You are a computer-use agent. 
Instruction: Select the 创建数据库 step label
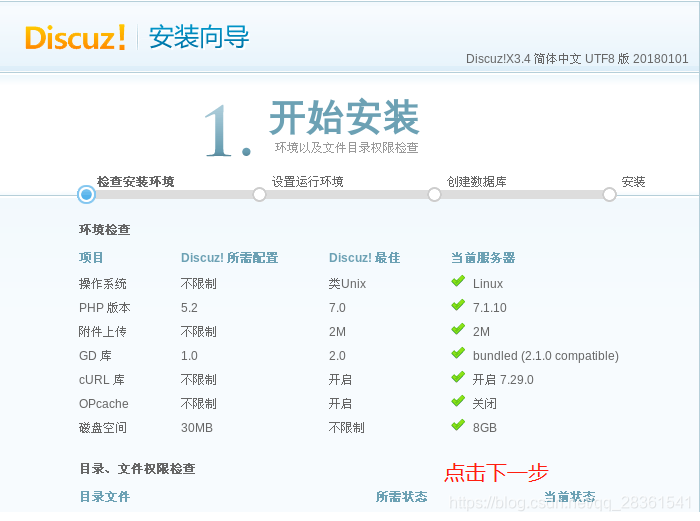tap(476, 182)
